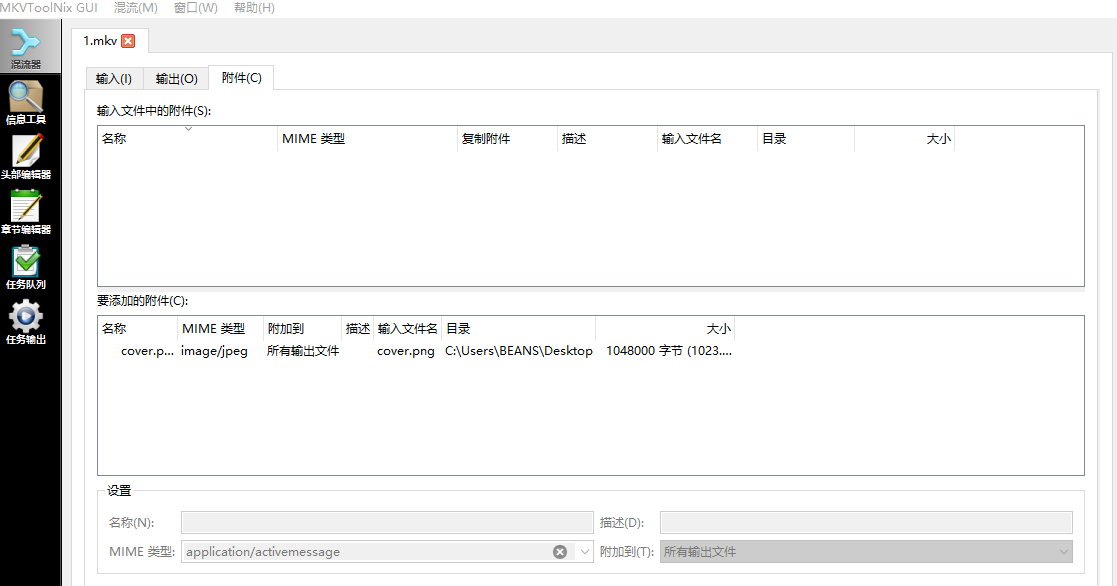Click the 大小 header in top list
Viewport: 1117px width, 586px height.
[x=905, y=139]
